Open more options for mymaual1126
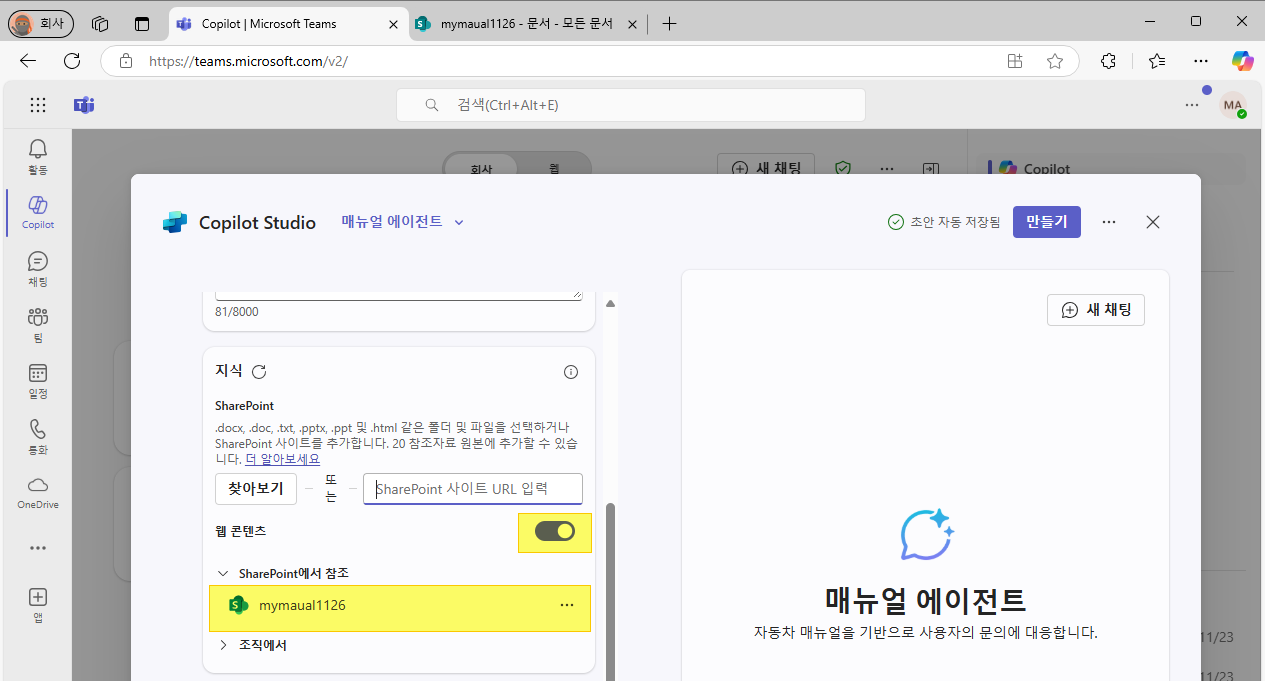Viewport: 1265px width, 681px height. (567, 605)
